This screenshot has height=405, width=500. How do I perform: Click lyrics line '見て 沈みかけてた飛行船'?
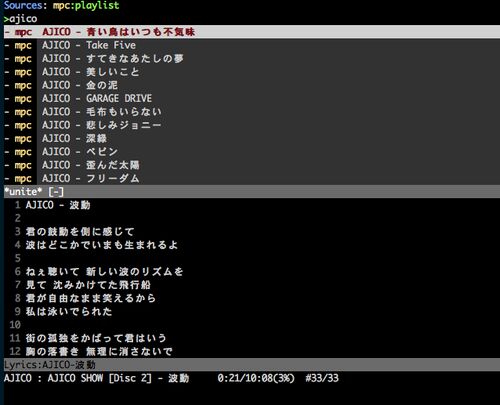pyautogui.click(x=88, y=285)
